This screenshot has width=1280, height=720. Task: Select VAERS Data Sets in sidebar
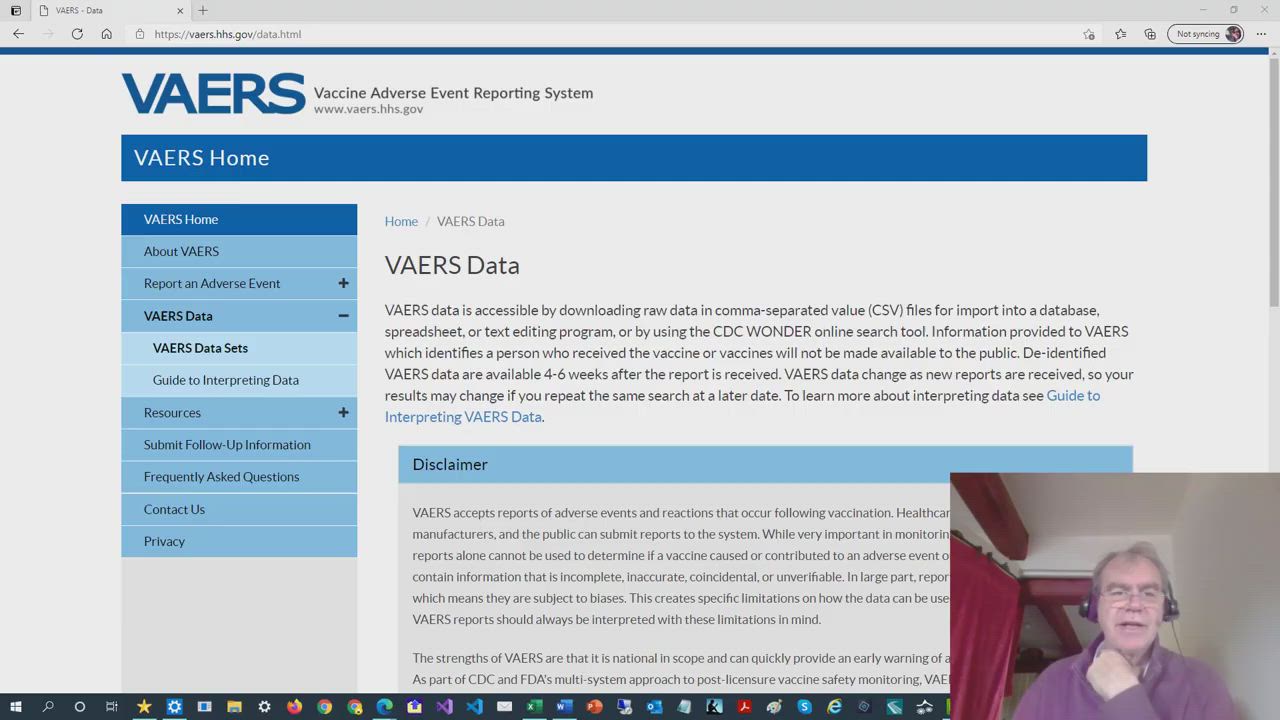point(200,348)
